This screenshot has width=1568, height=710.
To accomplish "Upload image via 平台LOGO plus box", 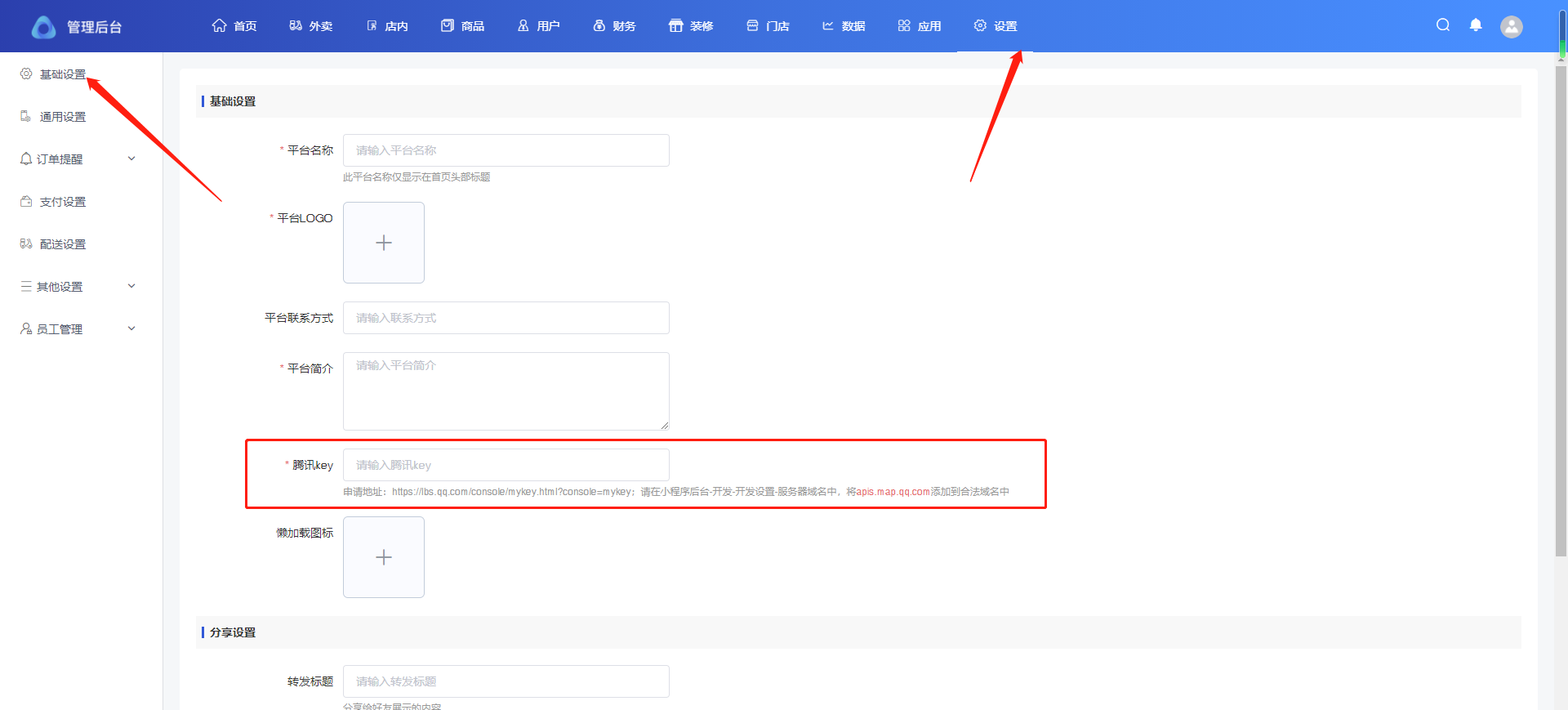I will (x=384, y=243).
